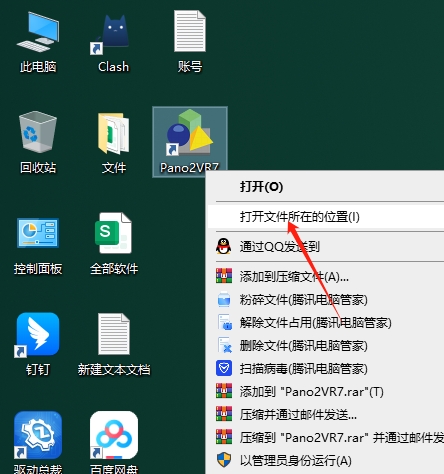Click the 账号 icon label
This screenshot has width=444, height=474.
point(190,67)
